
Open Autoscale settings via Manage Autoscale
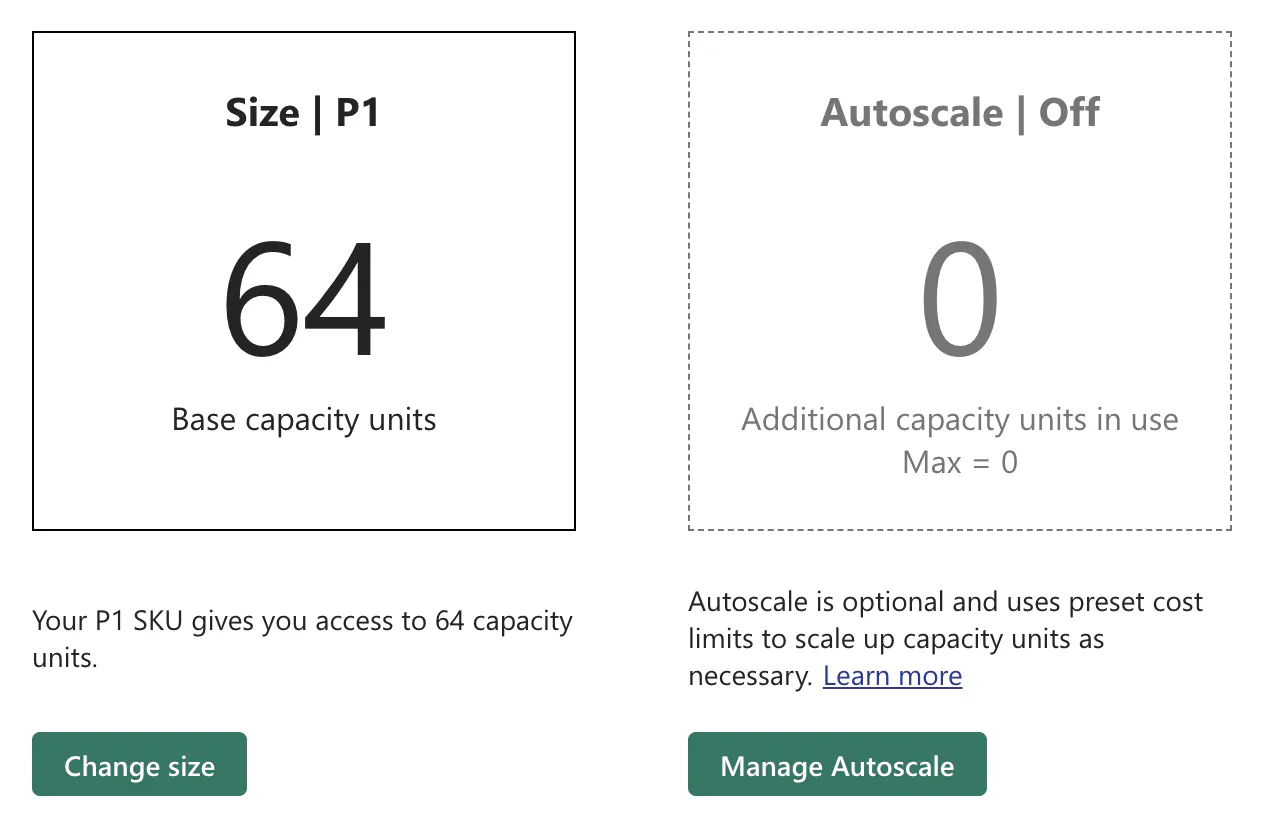tap(837, 764)
